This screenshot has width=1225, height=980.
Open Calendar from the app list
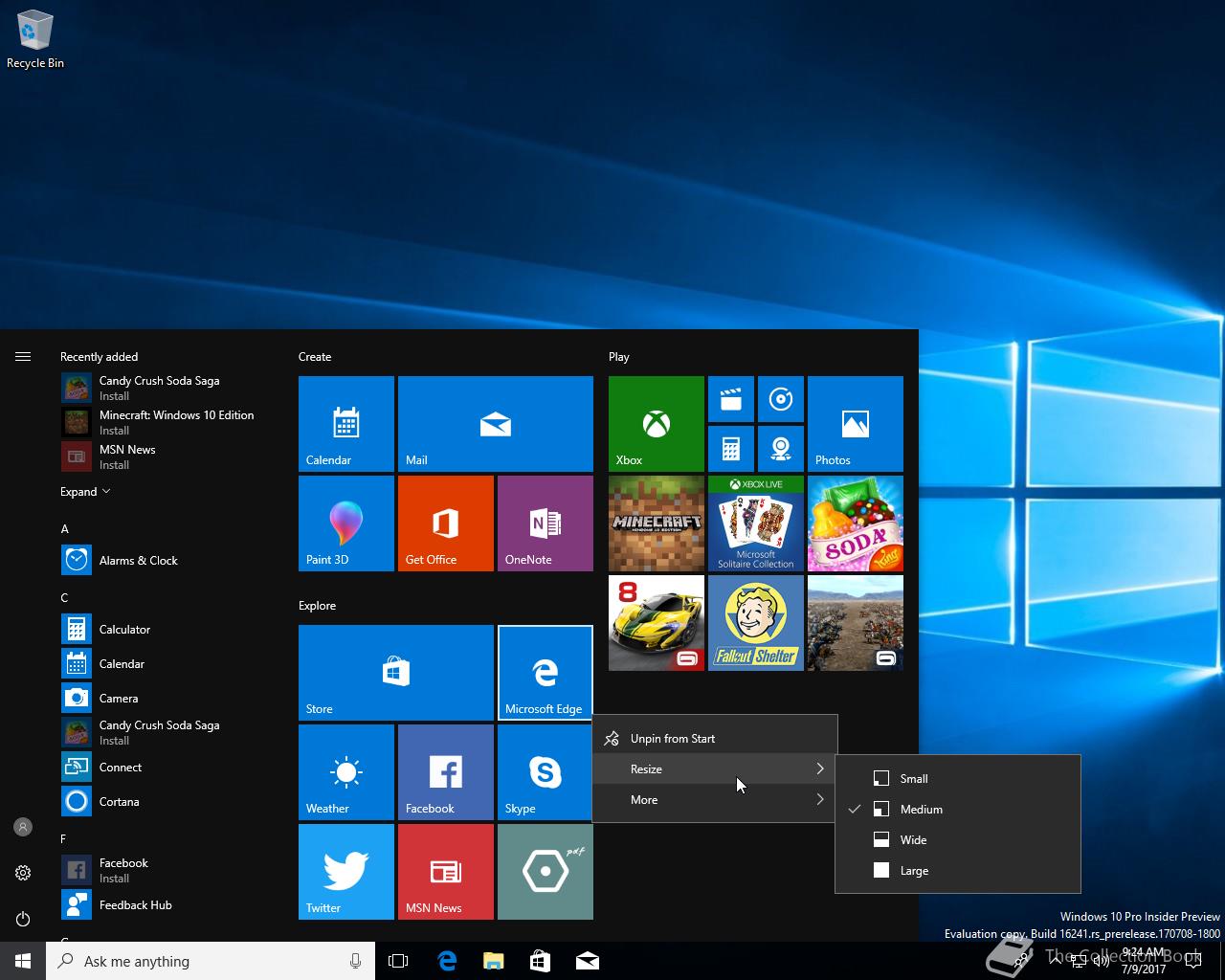point(168,664)
